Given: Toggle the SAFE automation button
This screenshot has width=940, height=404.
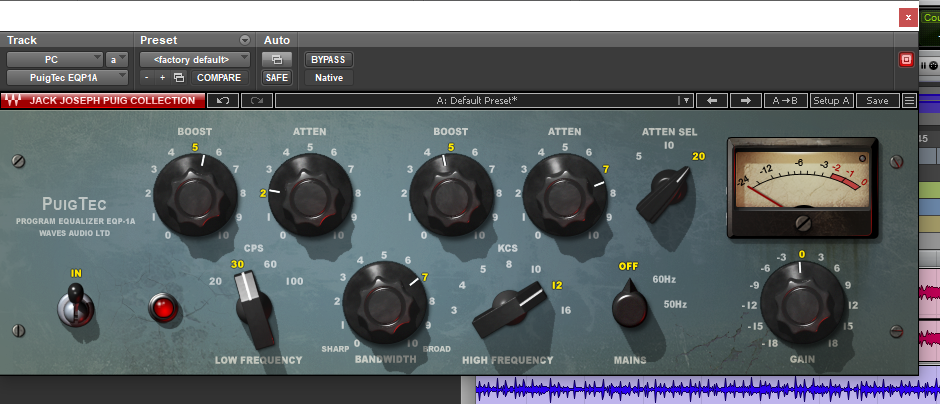Looking at the screenshot, I should [x=276, y=77].
